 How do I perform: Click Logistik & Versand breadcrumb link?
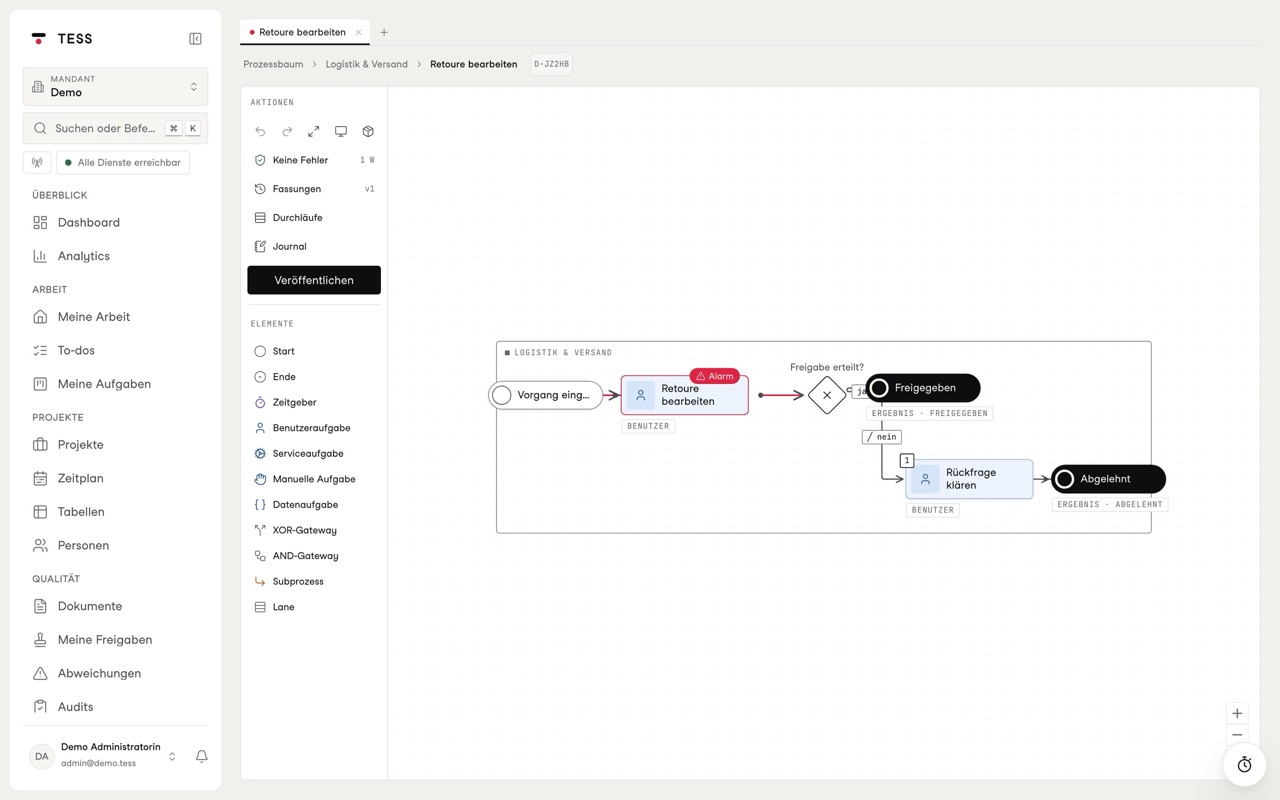click(367, 64)
